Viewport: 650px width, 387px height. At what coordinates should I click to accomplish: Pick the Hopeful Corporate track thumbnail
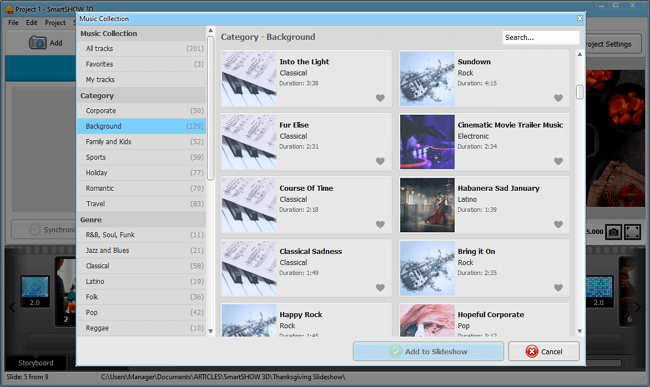tap(427, 320)
